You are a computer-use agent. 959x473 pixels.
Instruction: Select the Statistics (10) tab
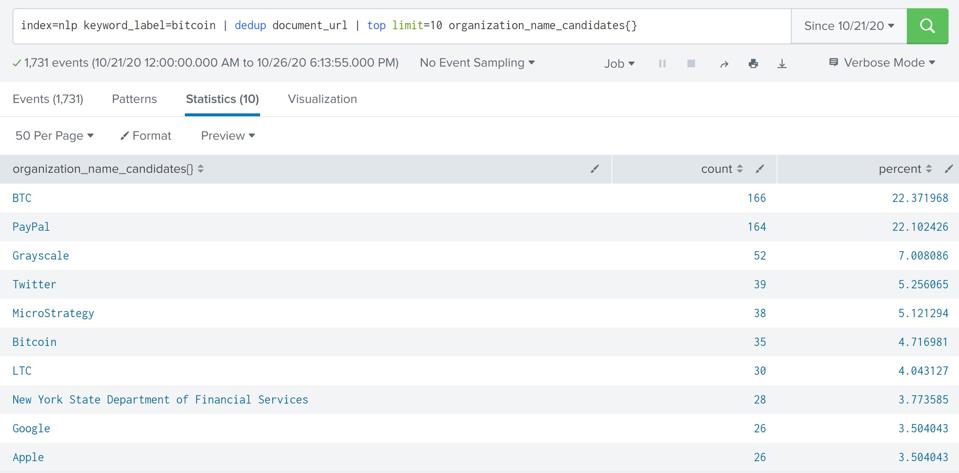click(x=222, y=99)
